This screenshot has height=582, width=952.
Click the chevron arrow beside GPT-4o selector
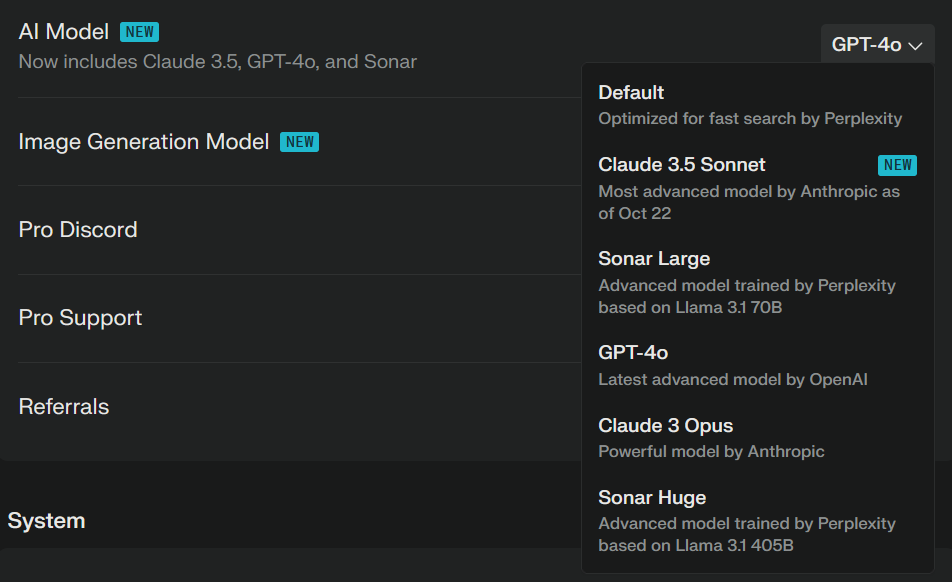click(916, 45)
